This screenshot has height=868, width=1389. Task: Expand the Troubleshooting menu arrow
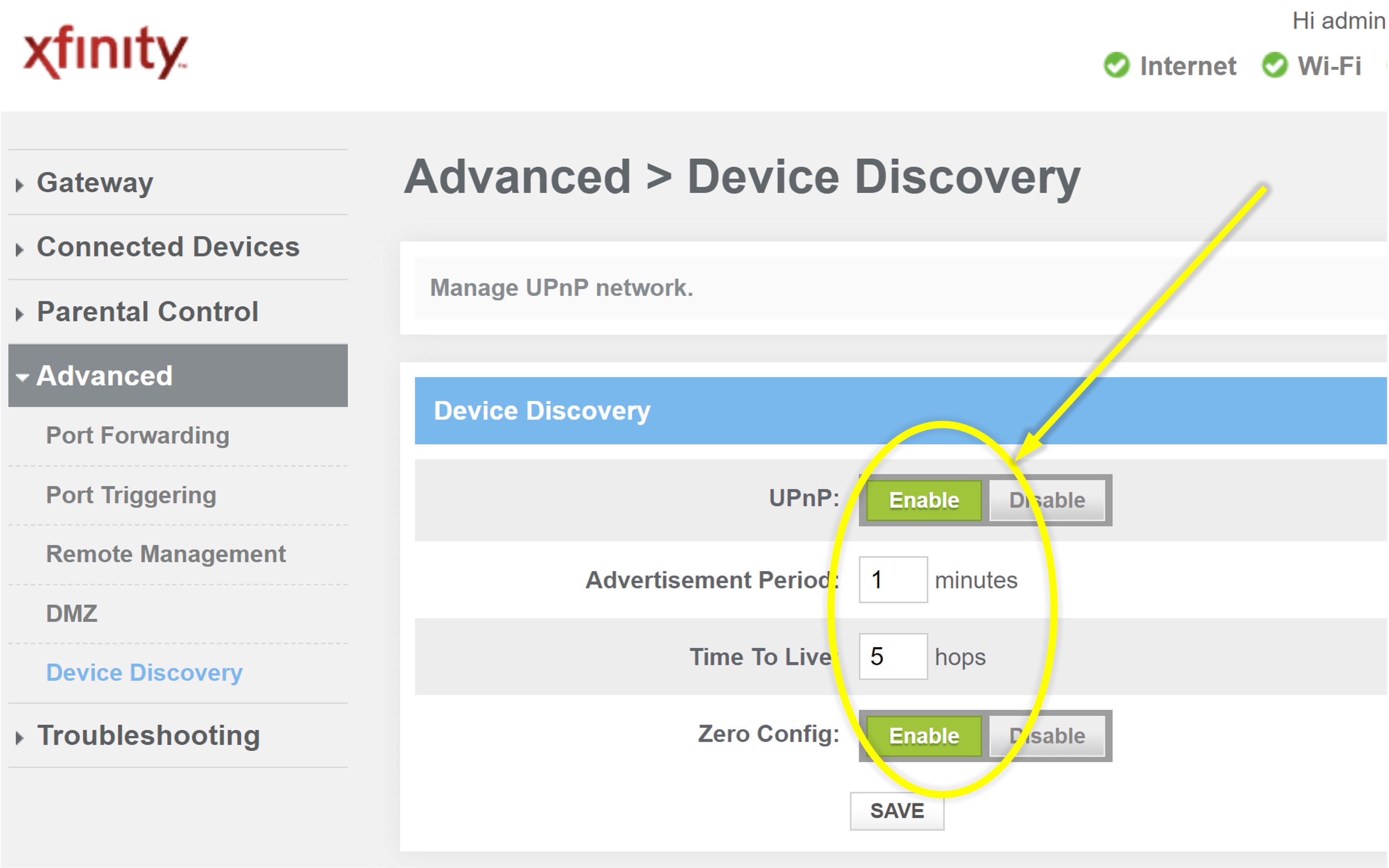[20, 738]
